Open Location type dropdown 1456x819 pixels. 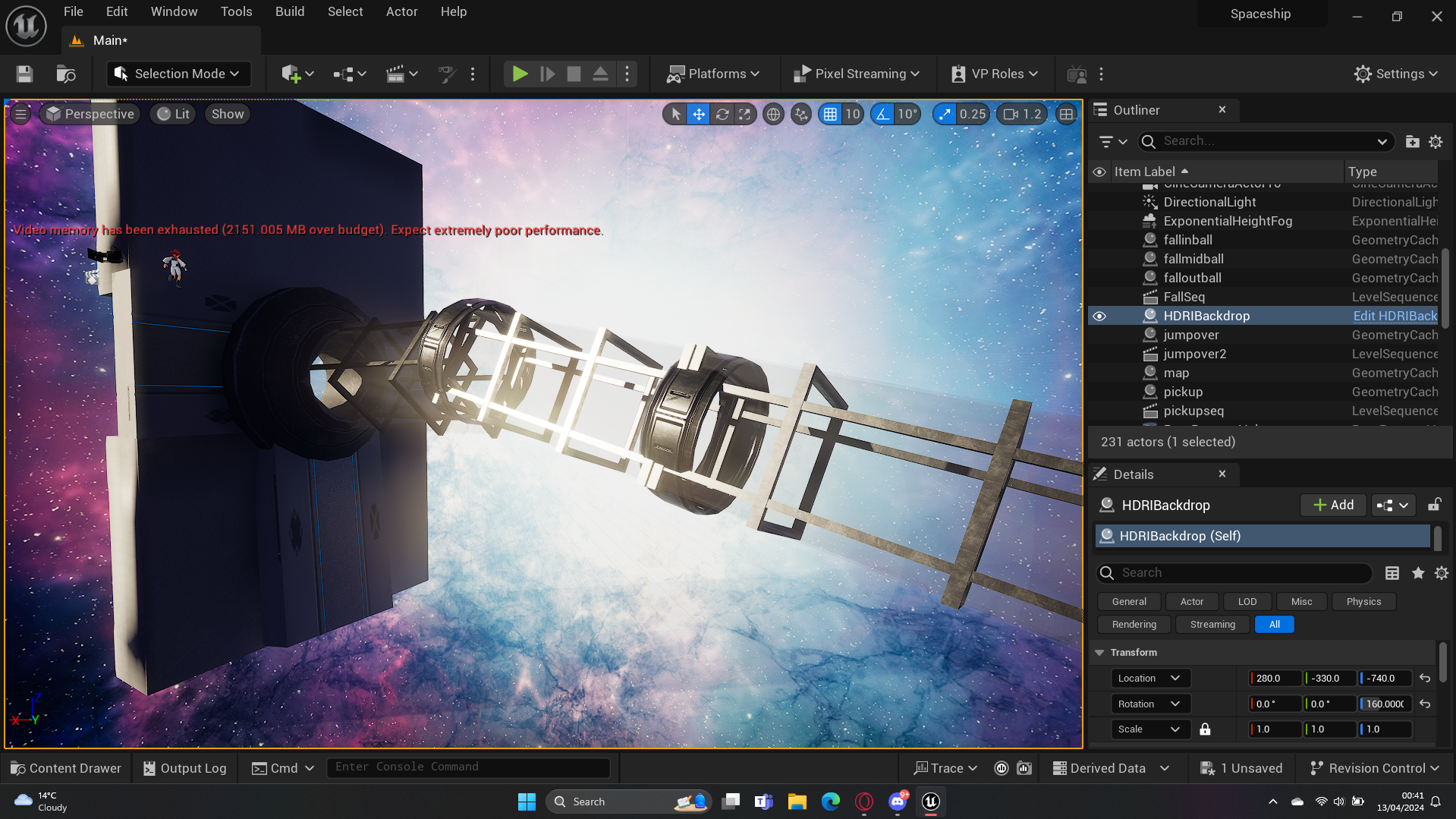click(x=1150, y=679)
